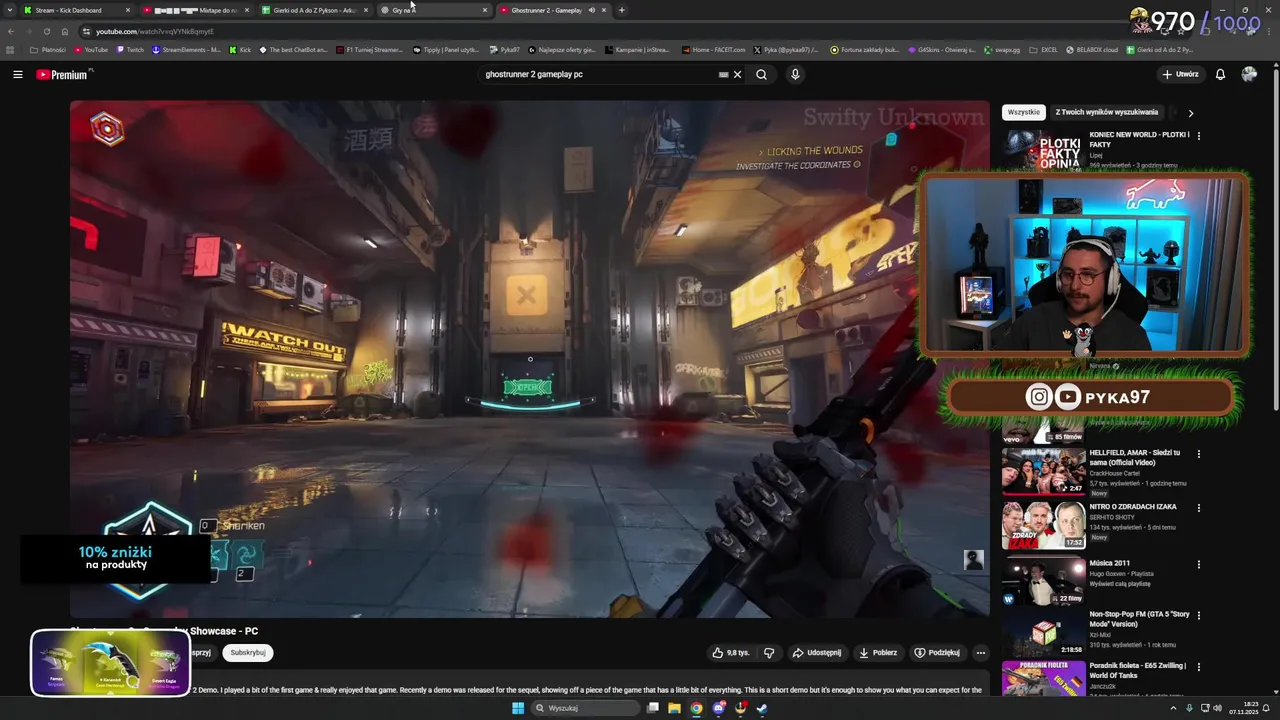Share the video via Udostępnij
The height and width of the screenshot is (720, 1280).
click(x=817, y=652)
